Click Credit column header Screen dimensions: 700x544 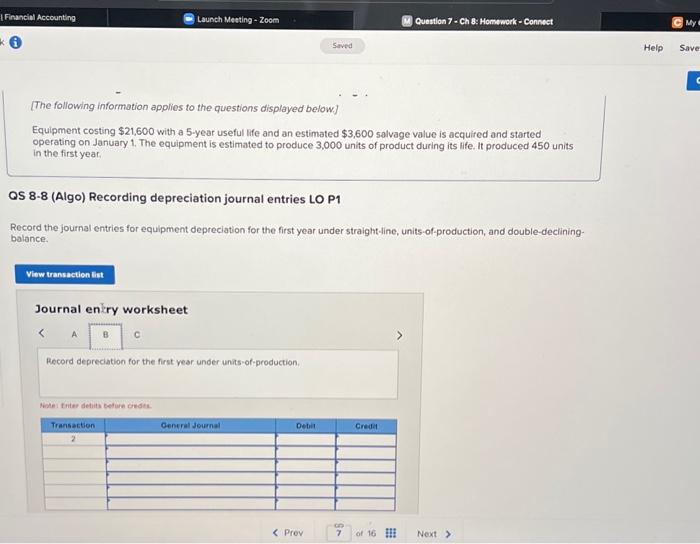tap(366, 427)
